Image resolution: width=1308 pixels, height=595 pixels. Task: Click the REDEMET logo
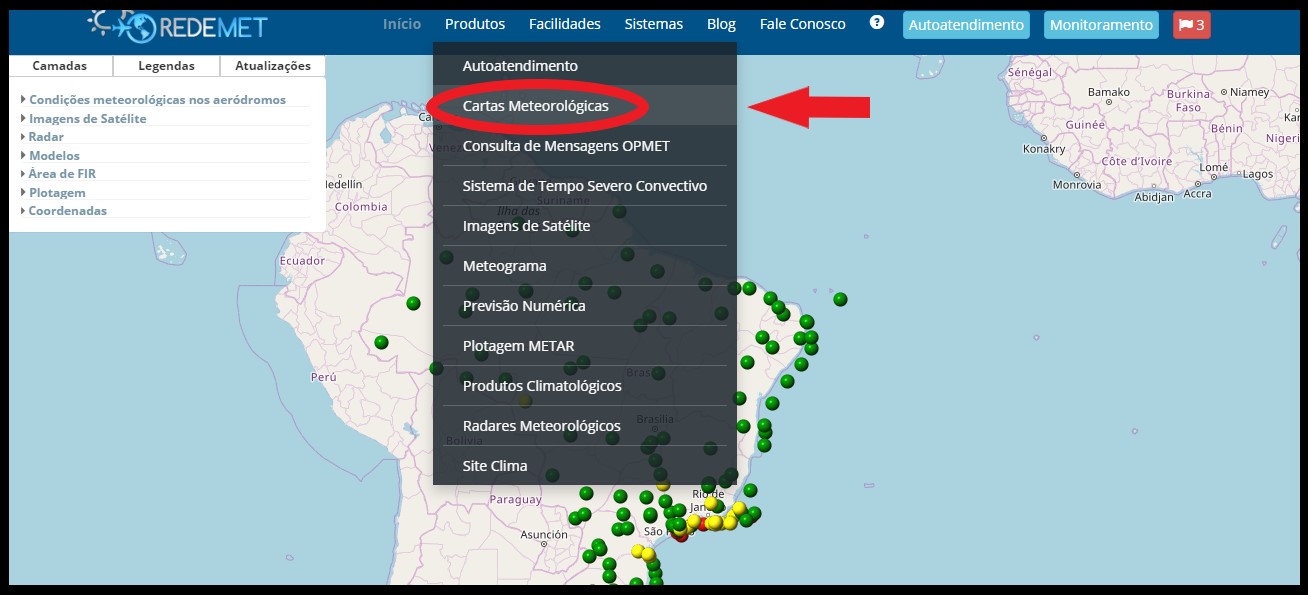click(178, 24)
